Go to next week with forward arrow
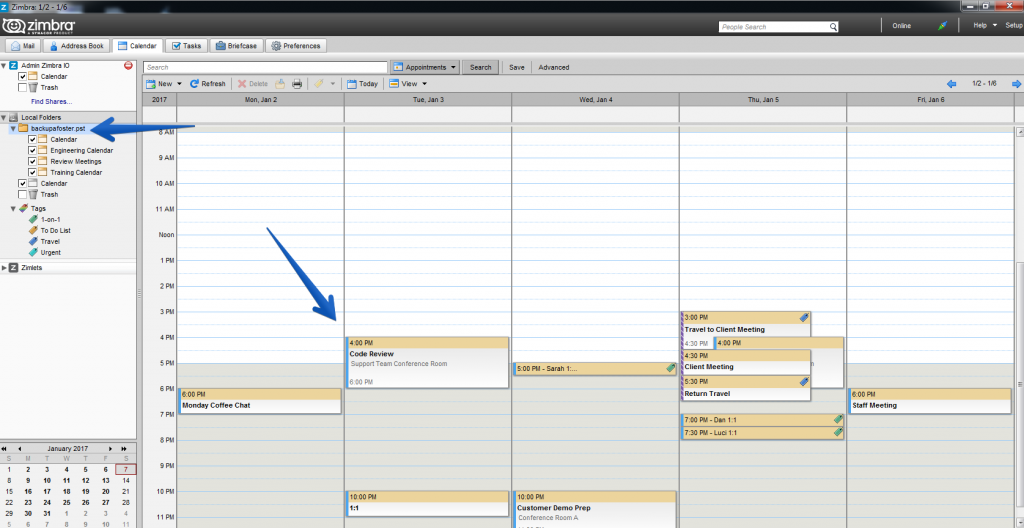The image size is (1024, 528). point(1016,84)
